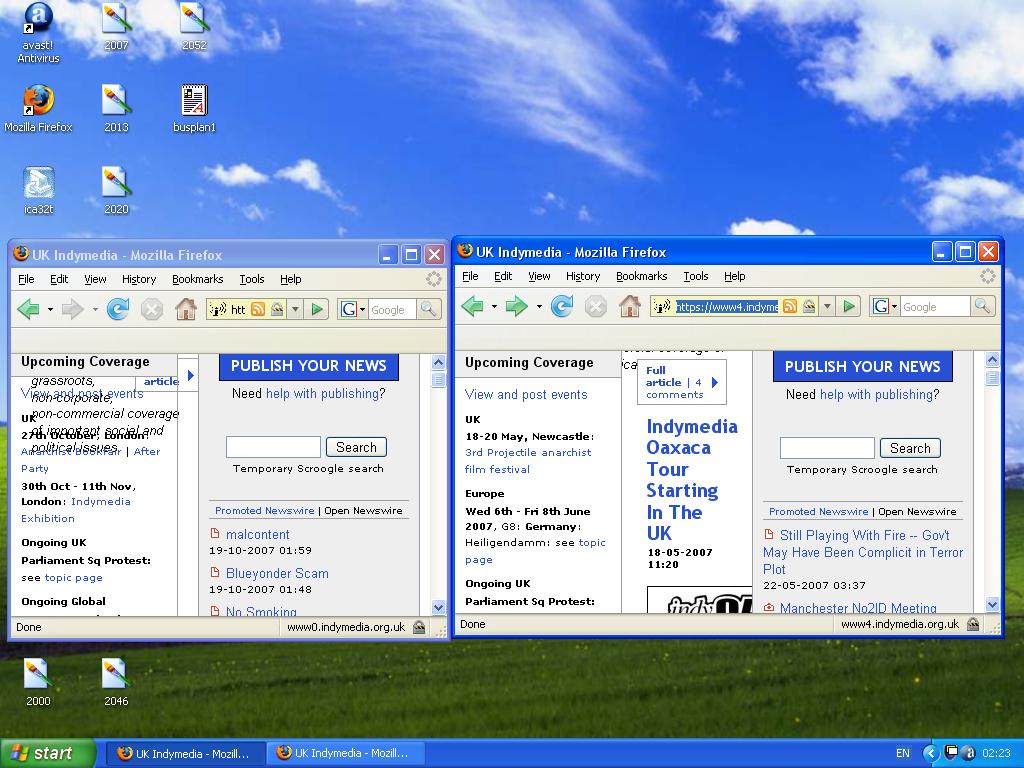Click the RSS feed icon in the right address bar
1024x768 pixels.
click(790, 306)
